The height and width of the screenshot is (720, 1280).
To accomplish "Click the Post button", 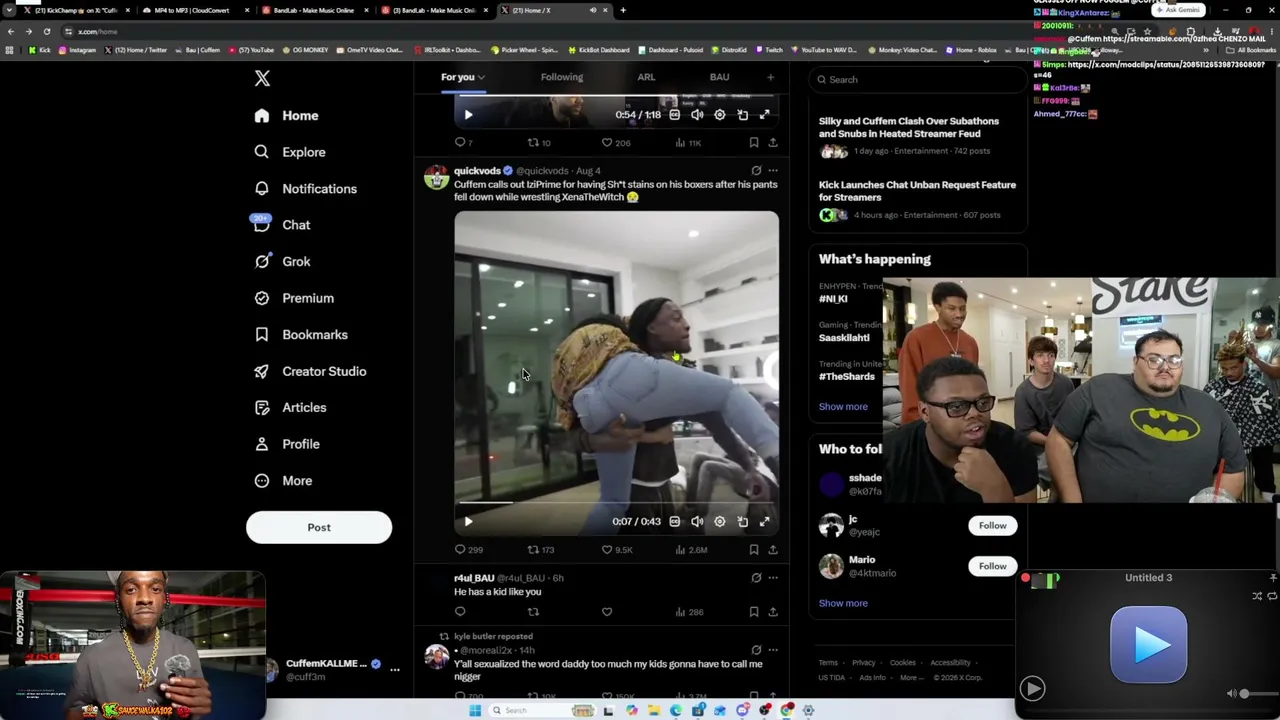I will (319, 527).
